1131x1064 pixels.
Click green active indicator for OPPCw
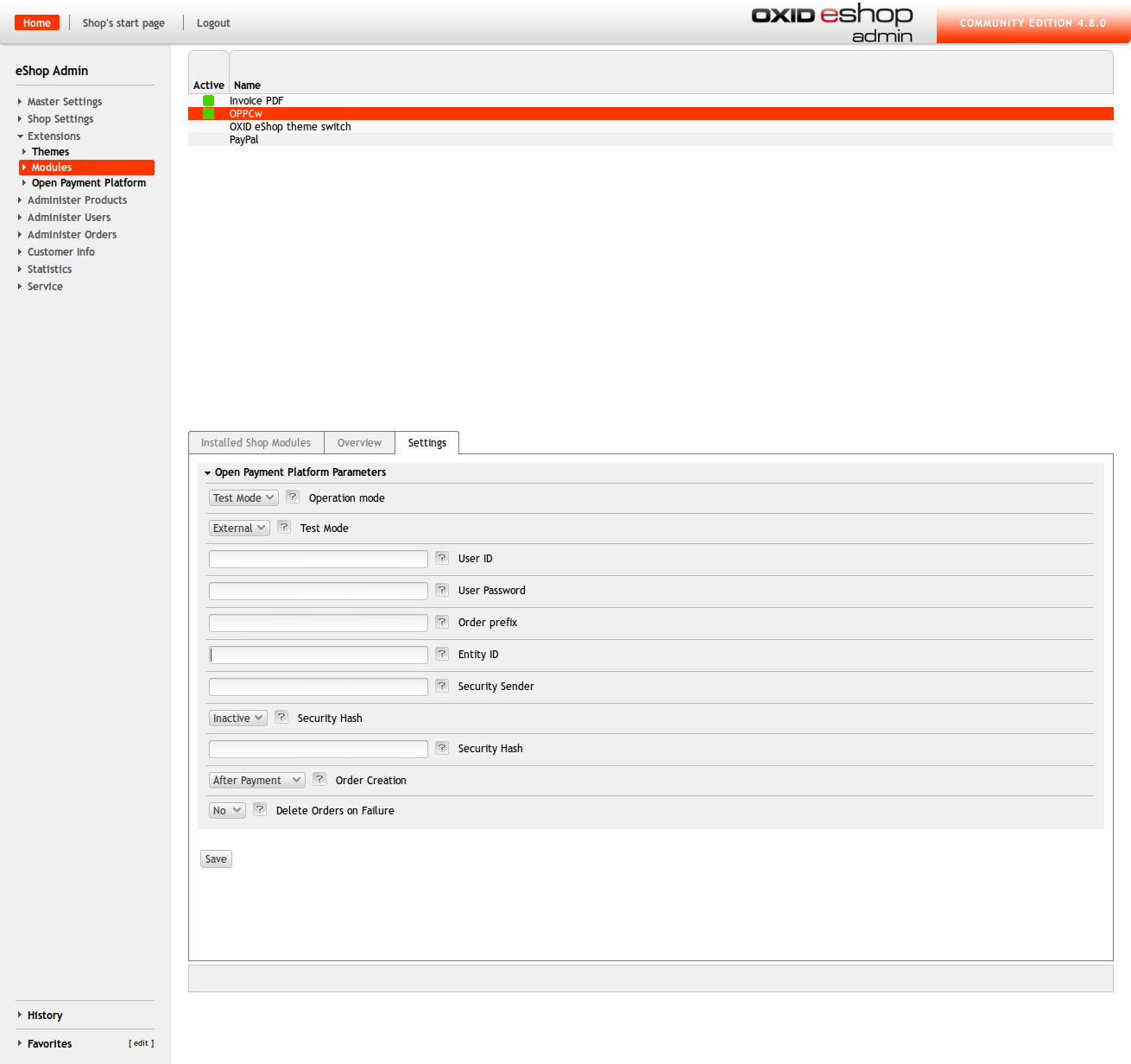[208, 113]
